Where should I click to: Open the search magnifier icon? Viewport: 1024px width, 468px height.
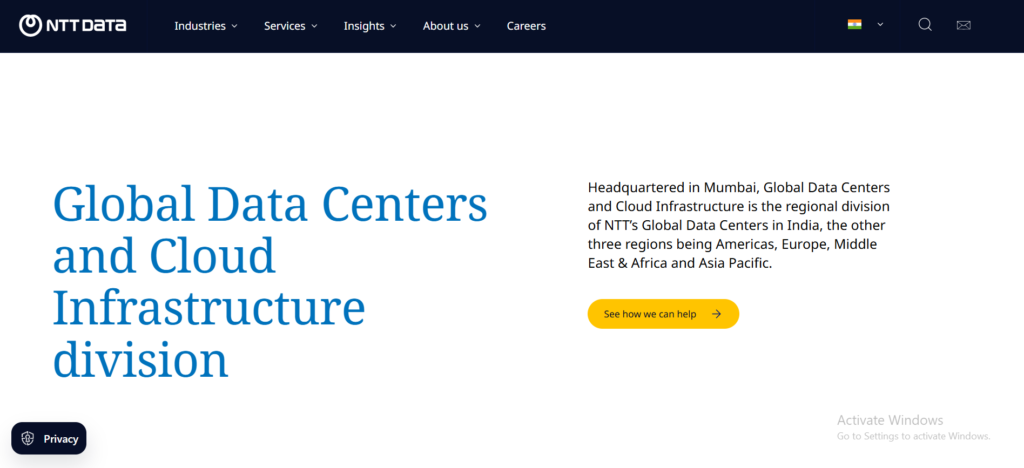tap(925, 25)
